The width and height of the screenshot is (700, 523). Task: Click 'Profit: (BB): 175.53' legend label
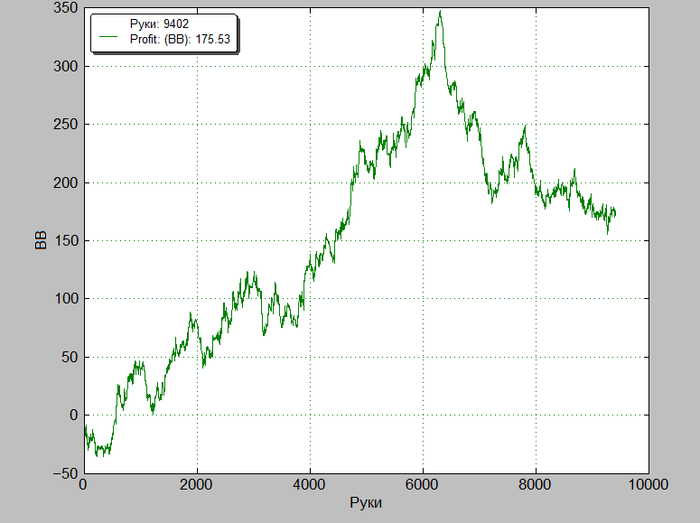pyautogui.click(x=180, y=39)
